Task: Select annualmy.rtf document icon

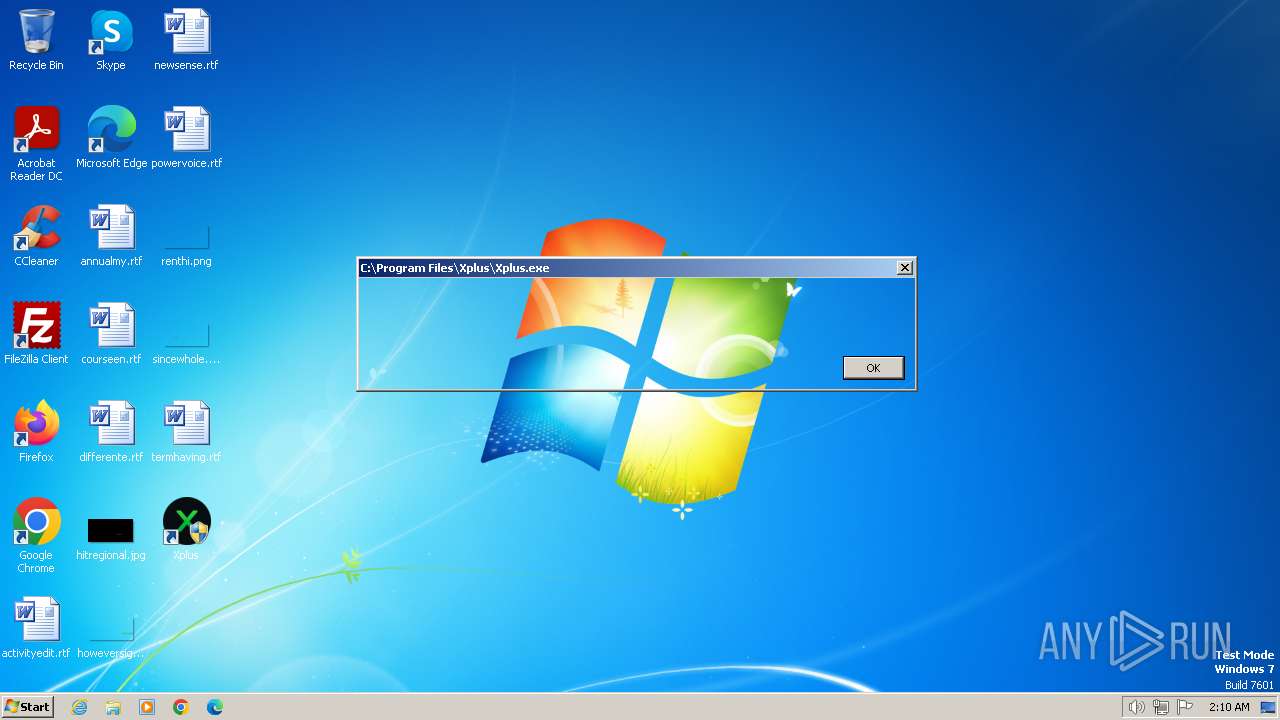Action: tap(111, 236)
